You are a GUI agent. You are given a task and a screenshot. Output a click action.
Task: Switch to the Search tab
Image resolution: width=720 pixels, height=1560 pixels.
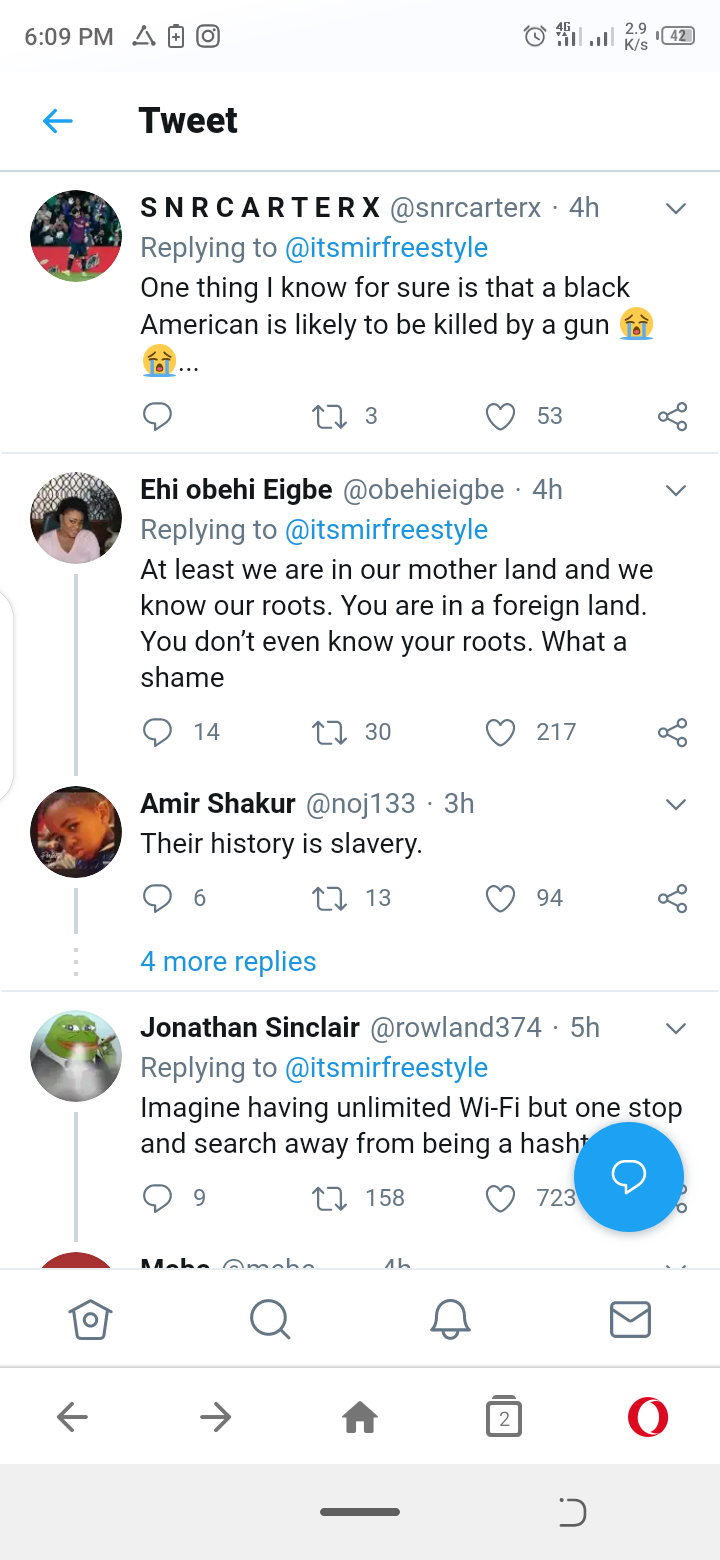[x=270, y=1319]
